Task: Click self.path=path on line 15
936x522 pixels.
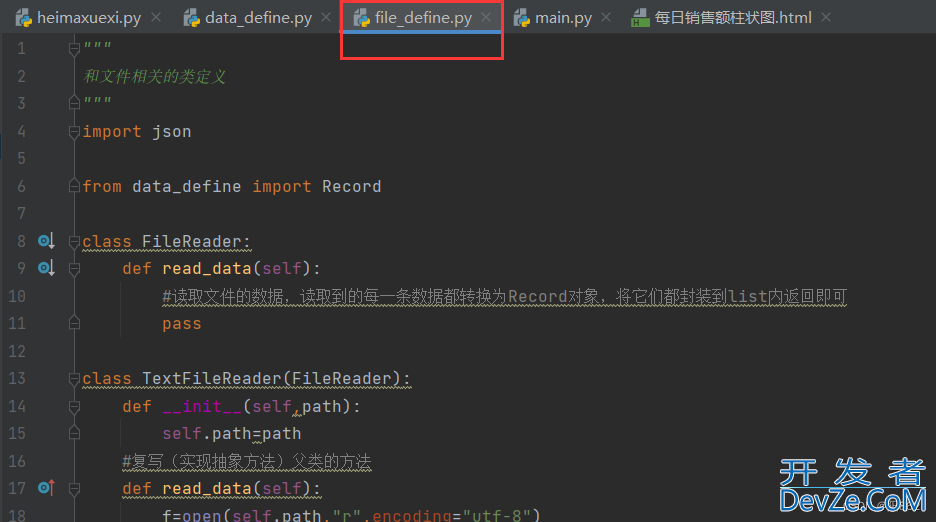Action: (232, 434)
